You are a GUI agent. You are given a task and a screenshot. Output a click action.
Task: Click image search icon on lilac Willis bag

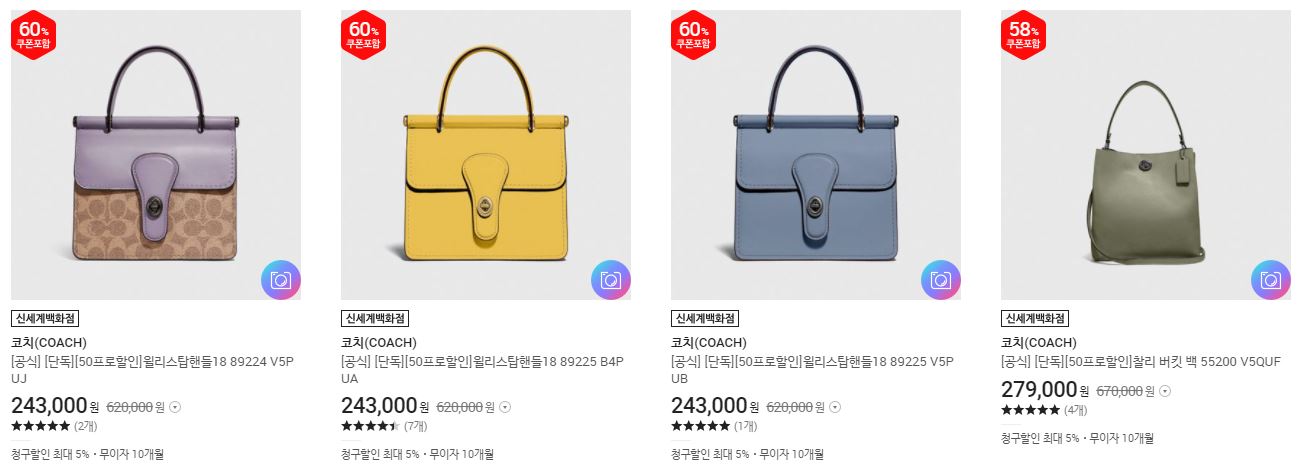pos(280,280)
